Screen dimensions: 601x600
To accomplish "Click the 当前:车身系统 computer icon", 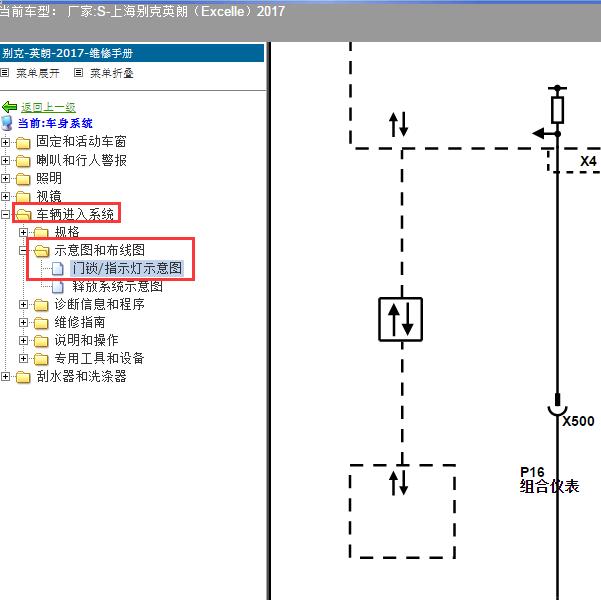I will pos(7,123).
